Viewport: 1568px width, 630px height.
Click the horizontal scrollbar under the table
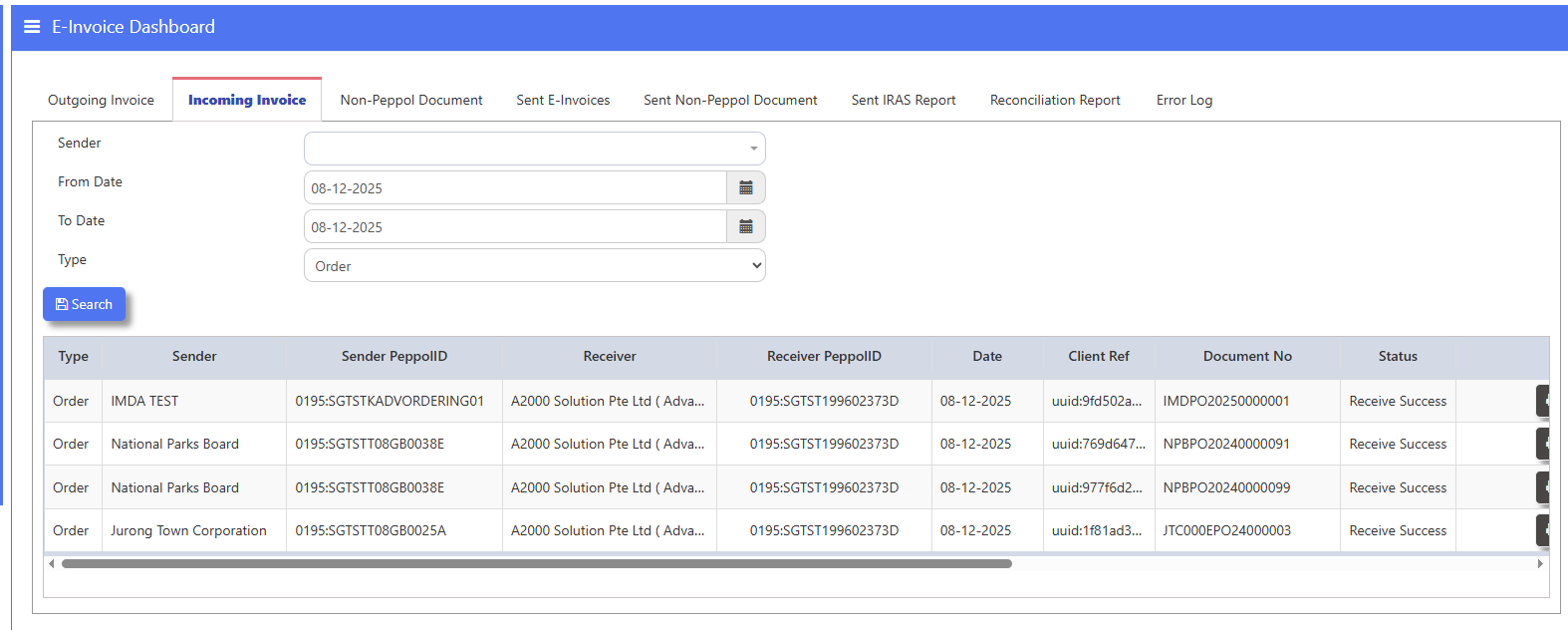tap(536, 563)
